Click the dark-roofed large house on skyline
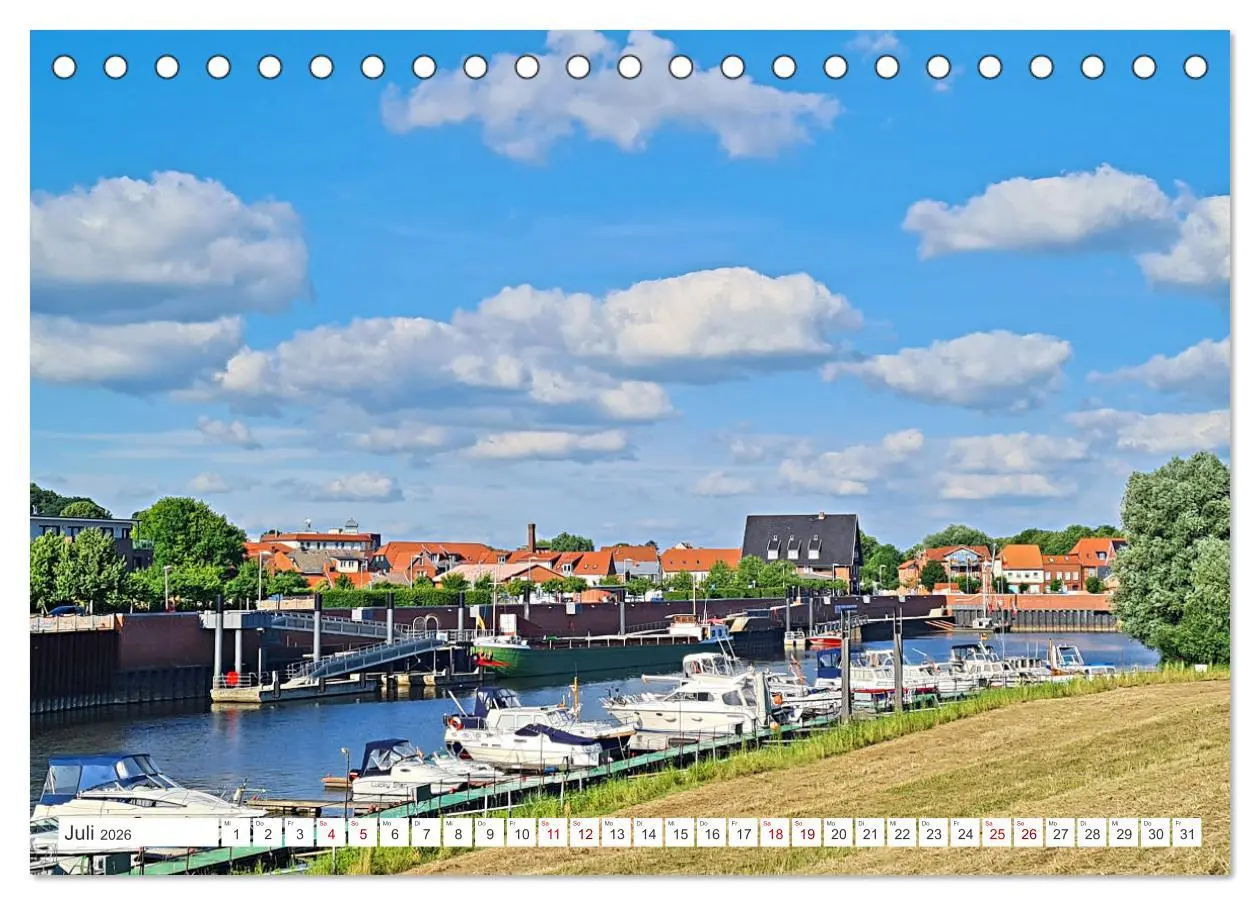 coord(802,546)
